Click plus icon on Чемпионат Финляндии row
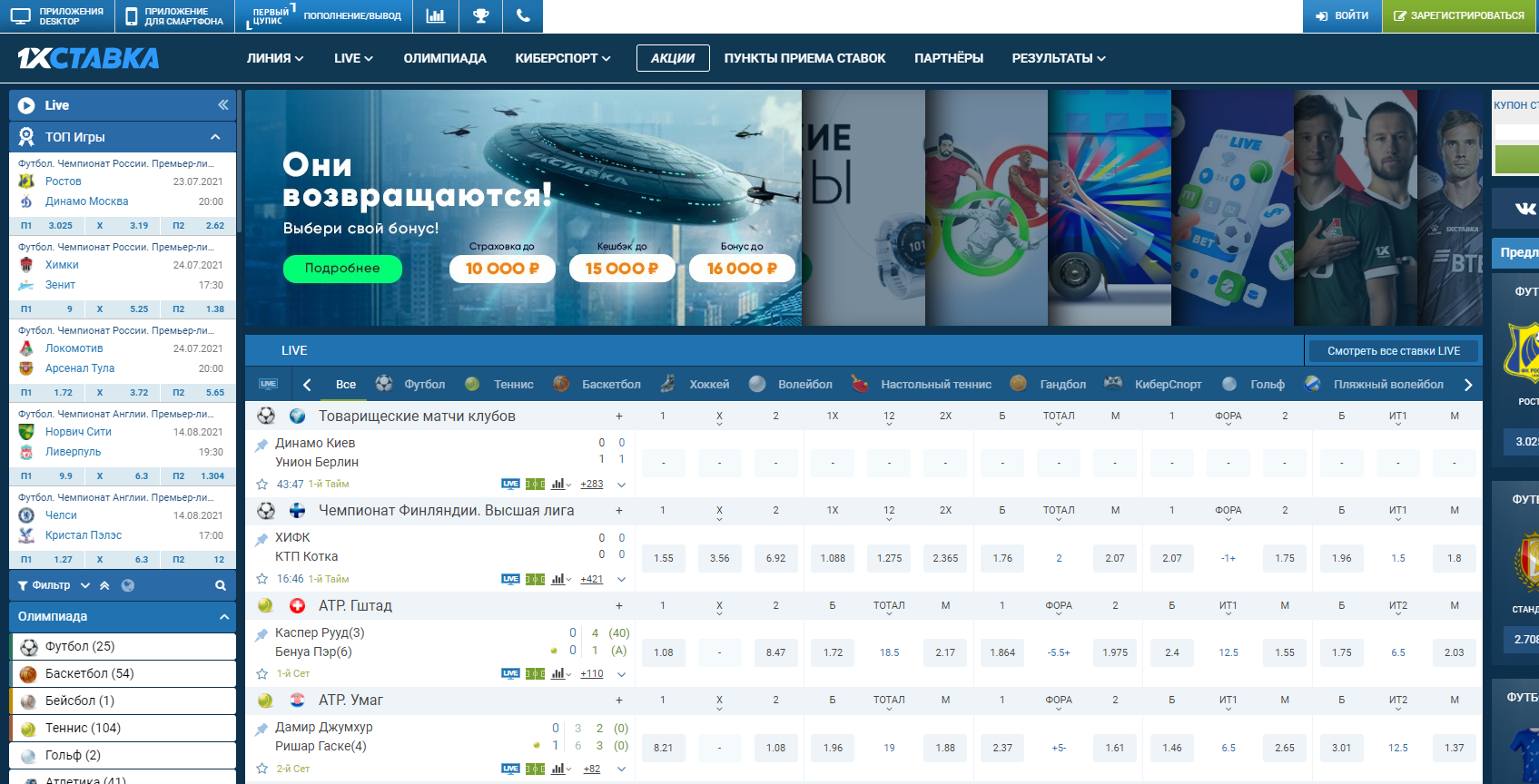The width and height of the screenshot is (1539, 784). point(619,511)
